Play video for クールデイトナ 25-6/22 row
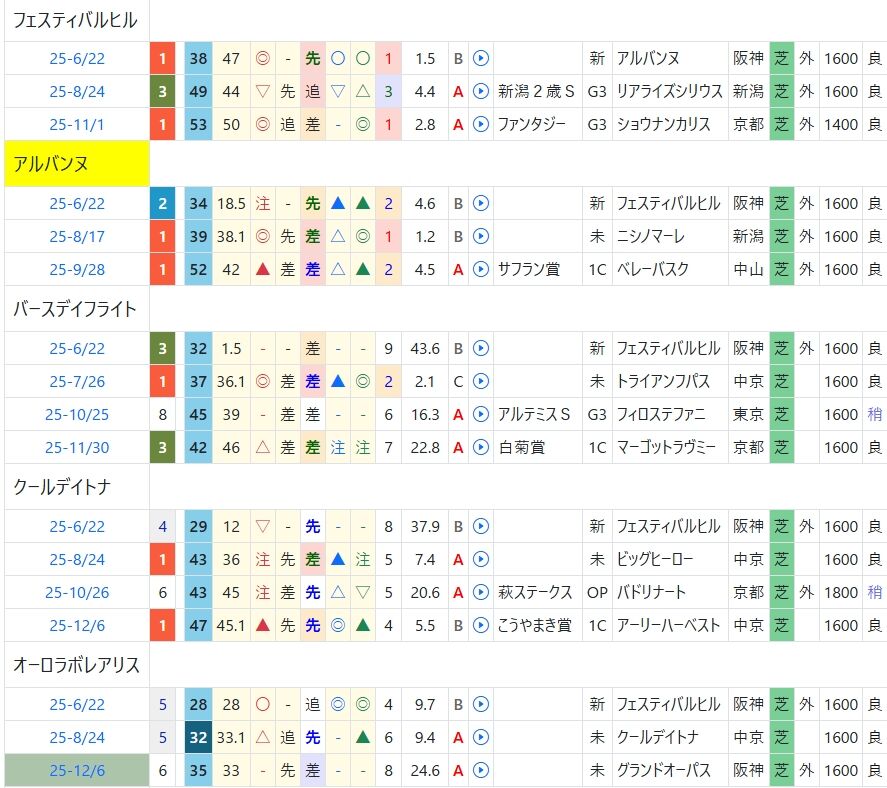This screenshot has width=887, height=788. tap(481, 527)
